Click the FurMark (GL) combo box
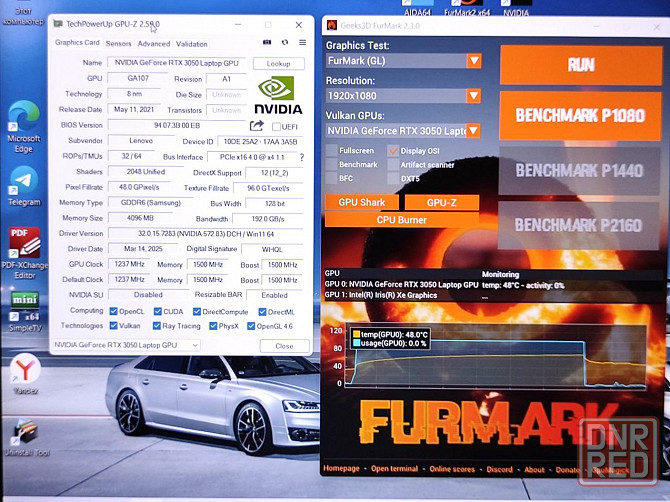 pyautogui.click(x=403, y=61)
